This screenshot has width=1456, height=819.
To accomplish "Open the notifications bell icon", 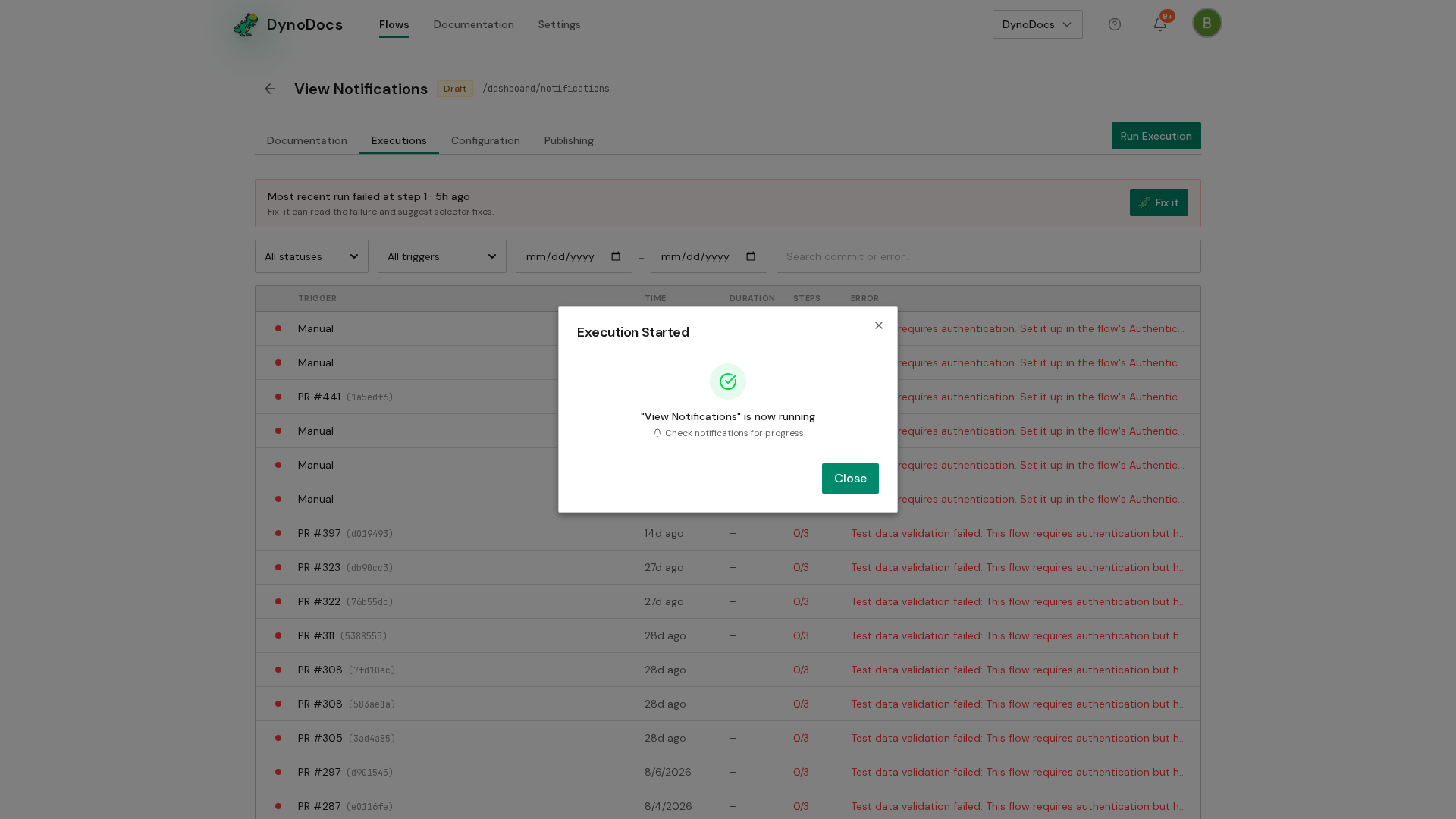I will (1160, 24).
